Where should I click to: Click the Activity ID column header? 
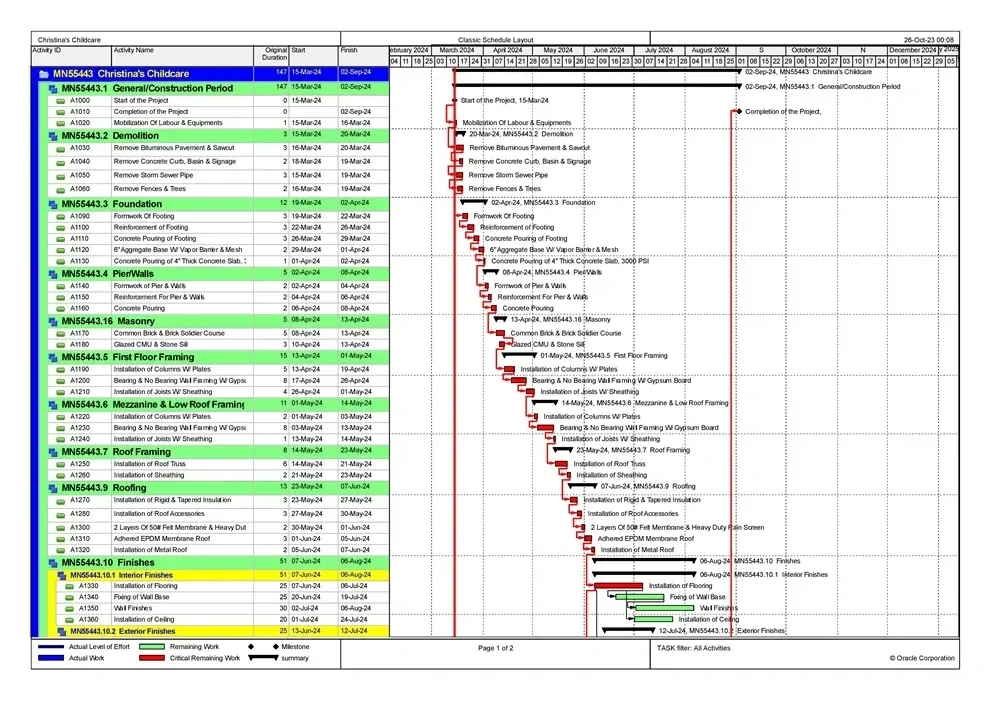[x=72, y=54]
